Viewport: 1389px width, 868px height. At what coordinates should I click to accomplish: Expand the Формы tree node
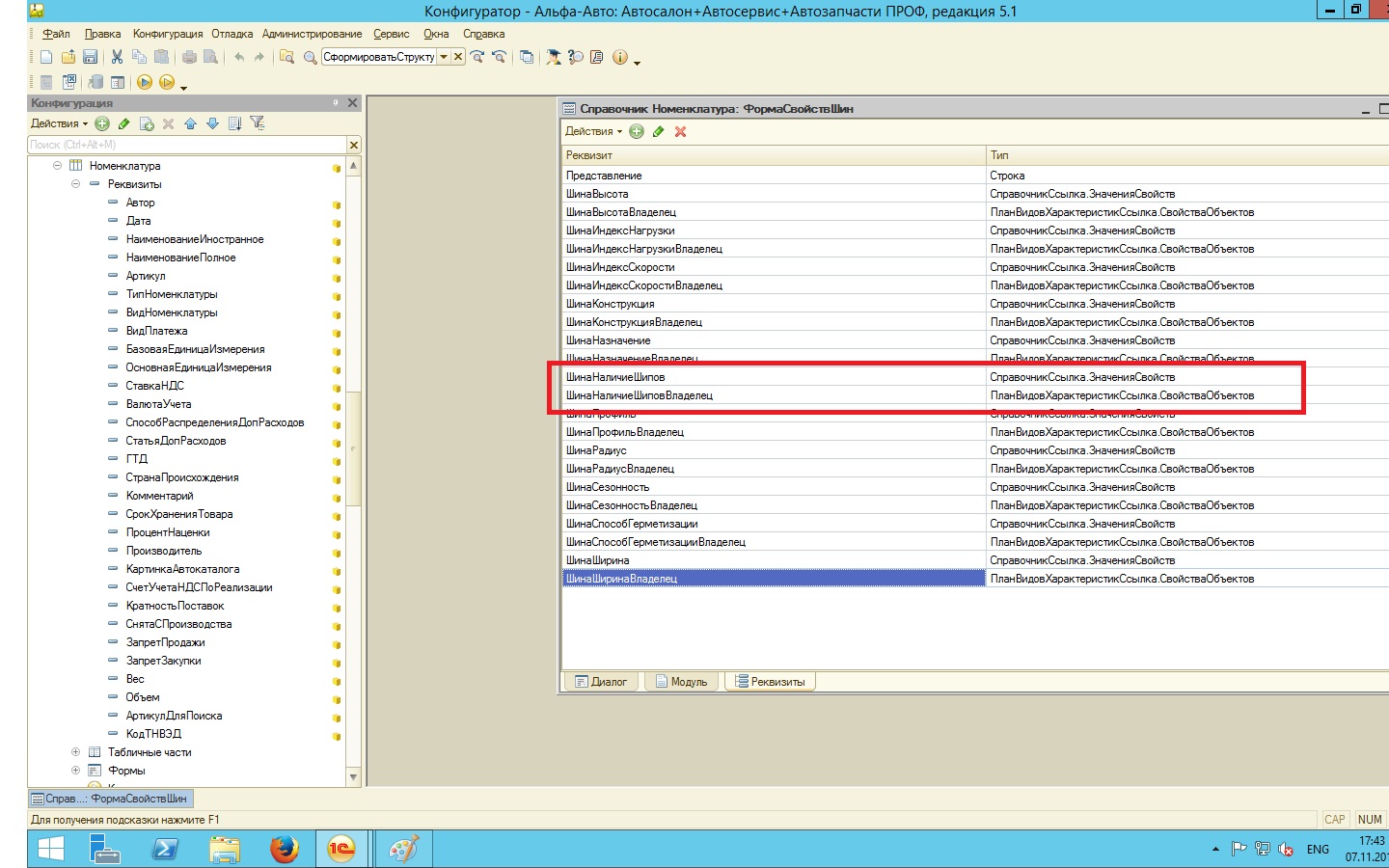coord(75,771)
